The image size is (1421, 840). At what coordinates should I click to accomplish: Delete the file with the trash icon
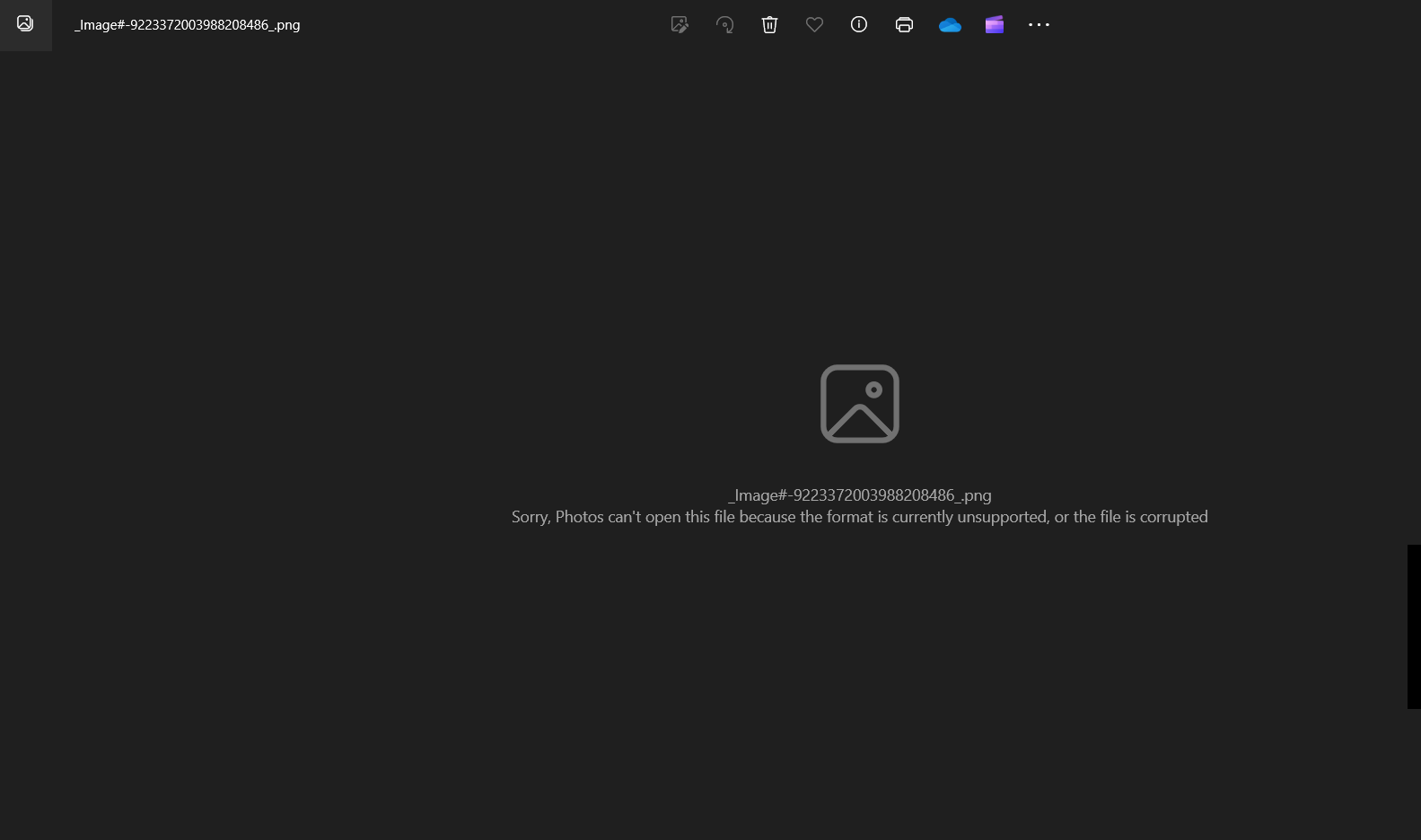pyautogui.click(x=769, y=25)
